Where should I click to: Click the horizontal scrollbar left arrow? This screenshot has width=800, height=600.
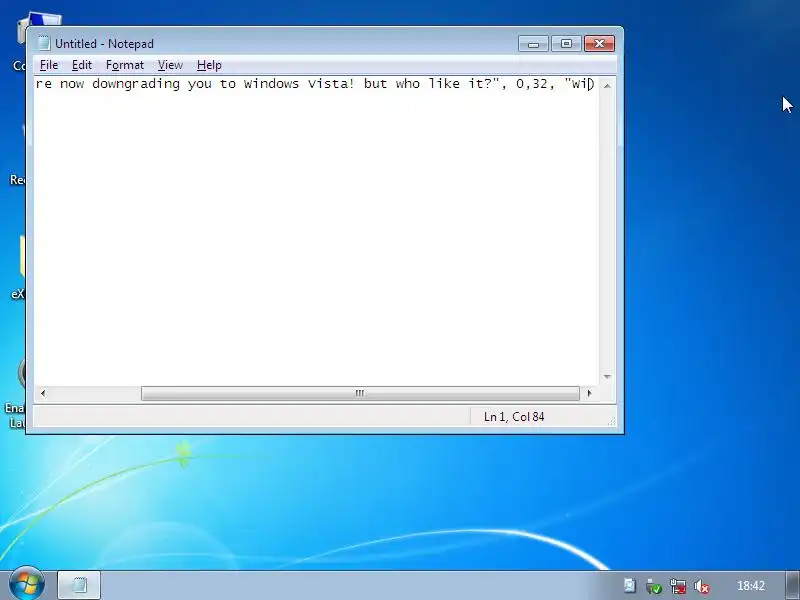(43, 393)
